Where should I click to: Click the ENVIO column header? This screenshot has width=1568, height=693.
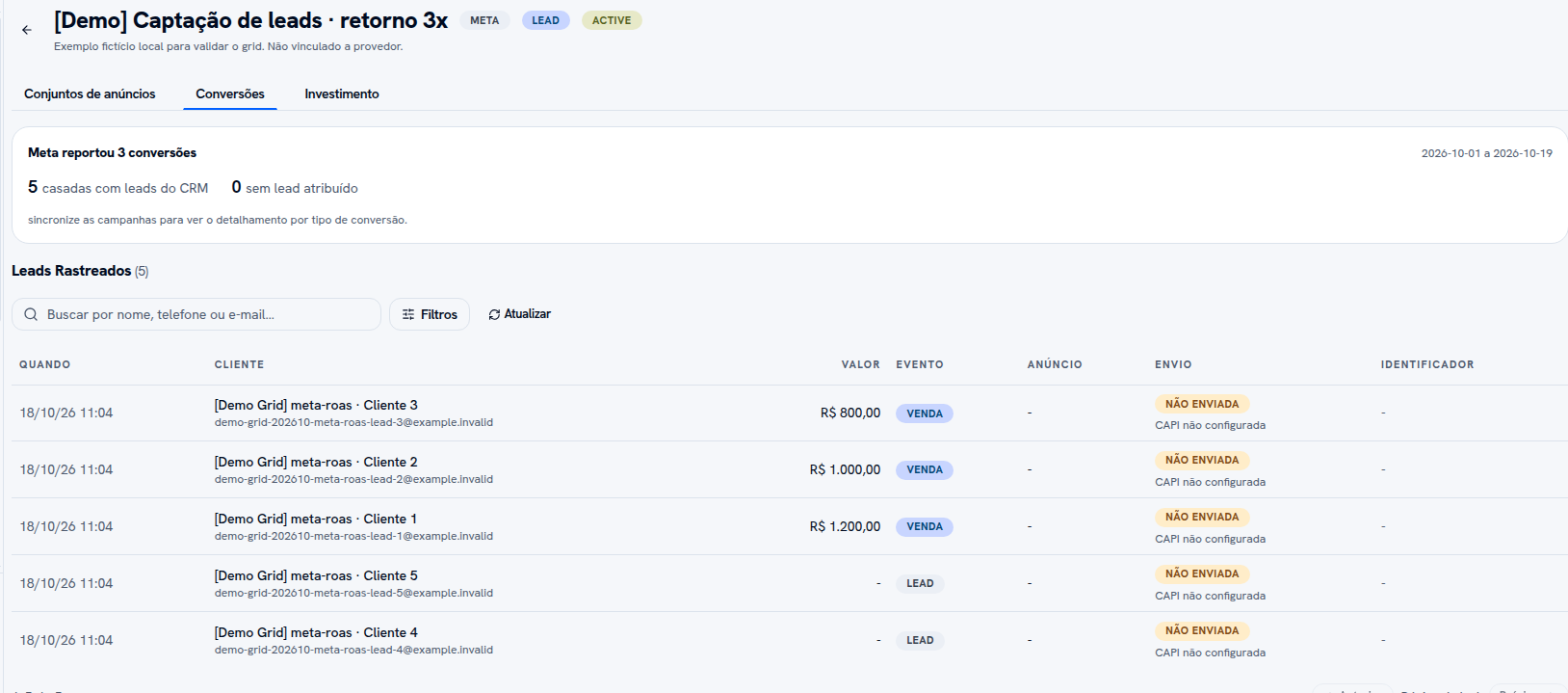(x=1173, y=364)
